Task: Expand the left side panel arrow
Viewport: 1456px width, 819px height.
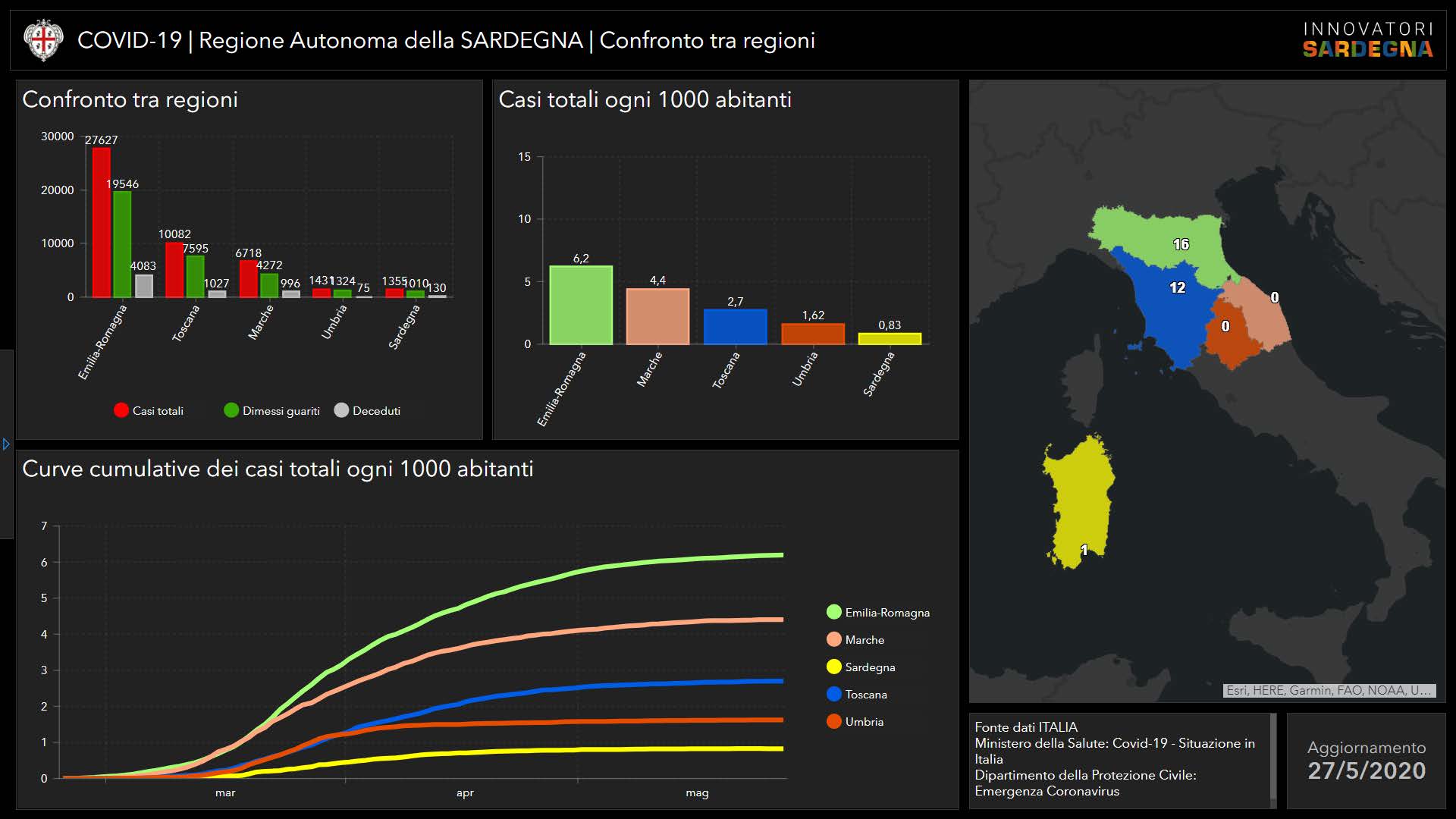Action: 6,444
